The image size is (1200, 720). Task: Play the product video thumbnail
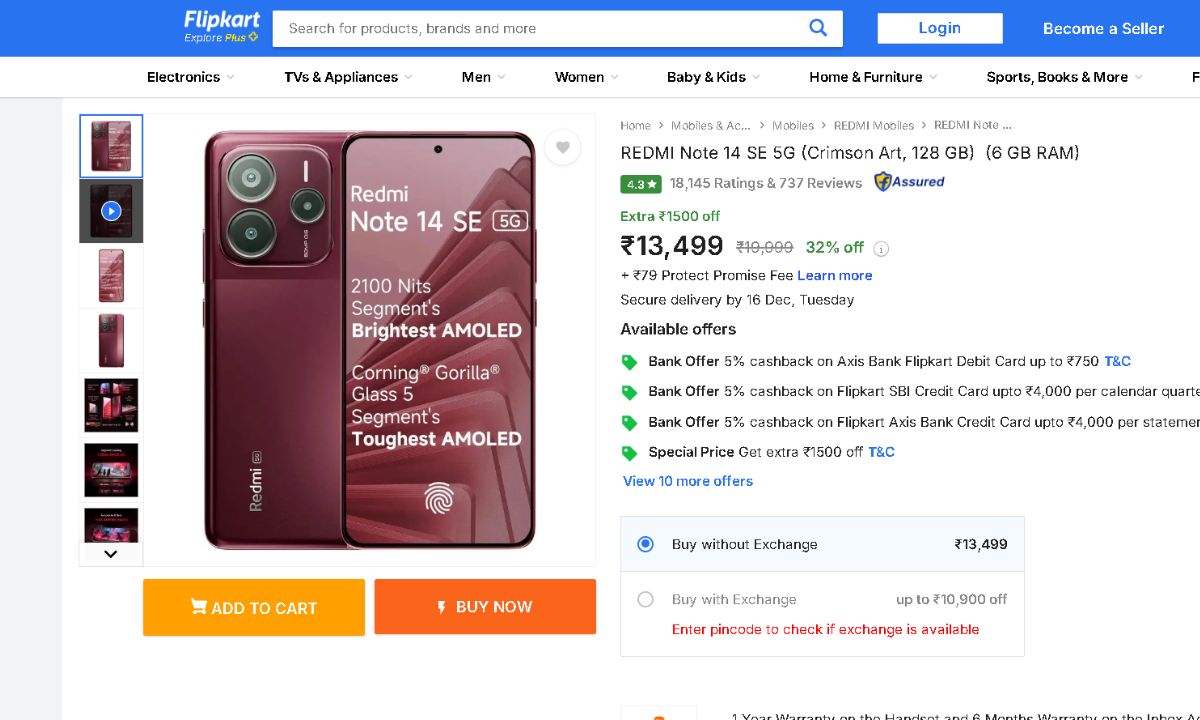pyautogui.click(x=111, y=211)
